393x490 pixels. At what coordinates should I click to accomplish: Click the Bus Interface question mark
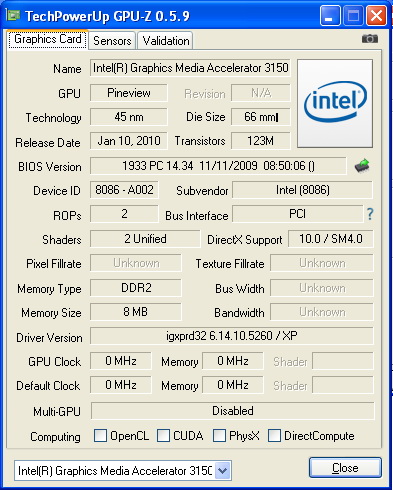click(x=370, y=214)
